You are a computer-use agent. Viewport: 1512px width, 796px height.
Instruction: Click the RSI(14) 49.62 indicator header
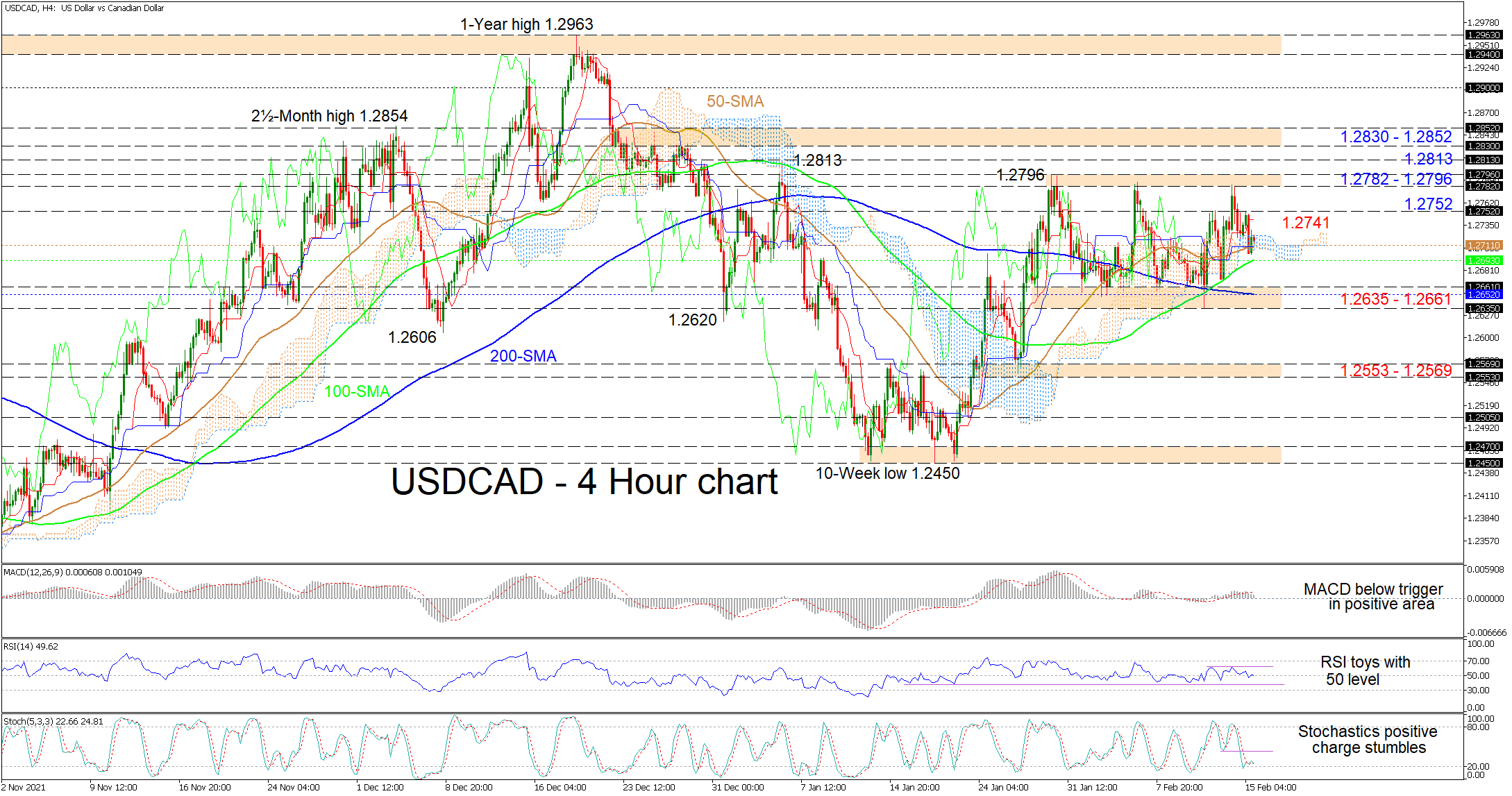tap(31, 646)
